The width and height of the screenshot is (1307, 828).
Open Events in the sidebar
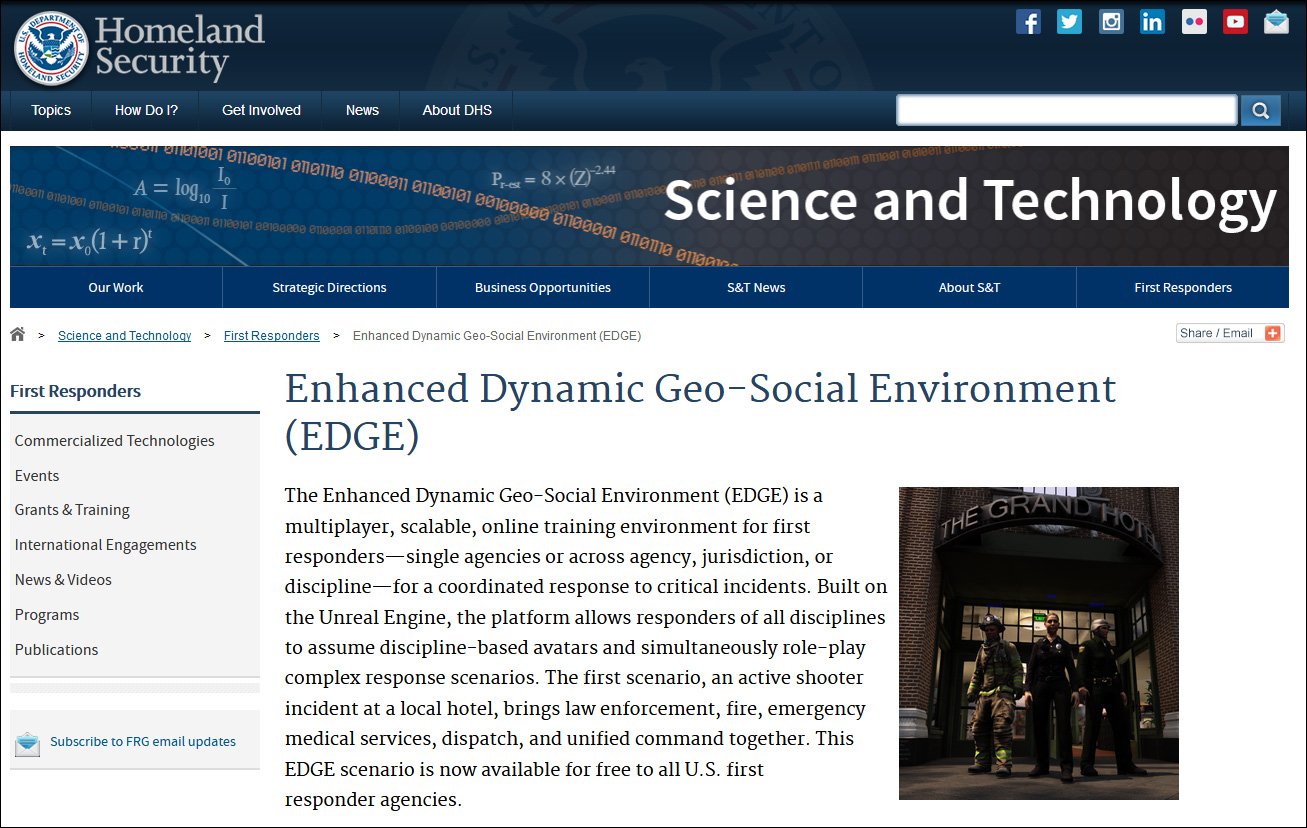pyautogui.click(x=37, y=476)
